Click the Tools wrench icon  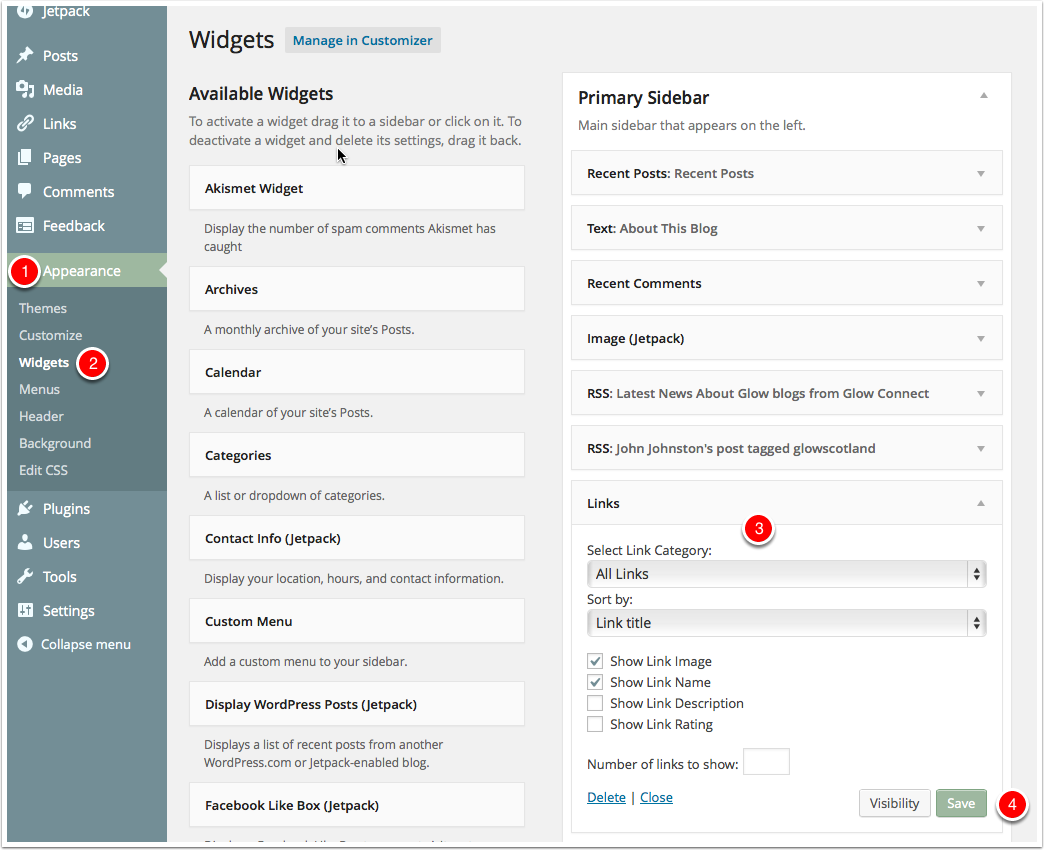pos(25,576)
